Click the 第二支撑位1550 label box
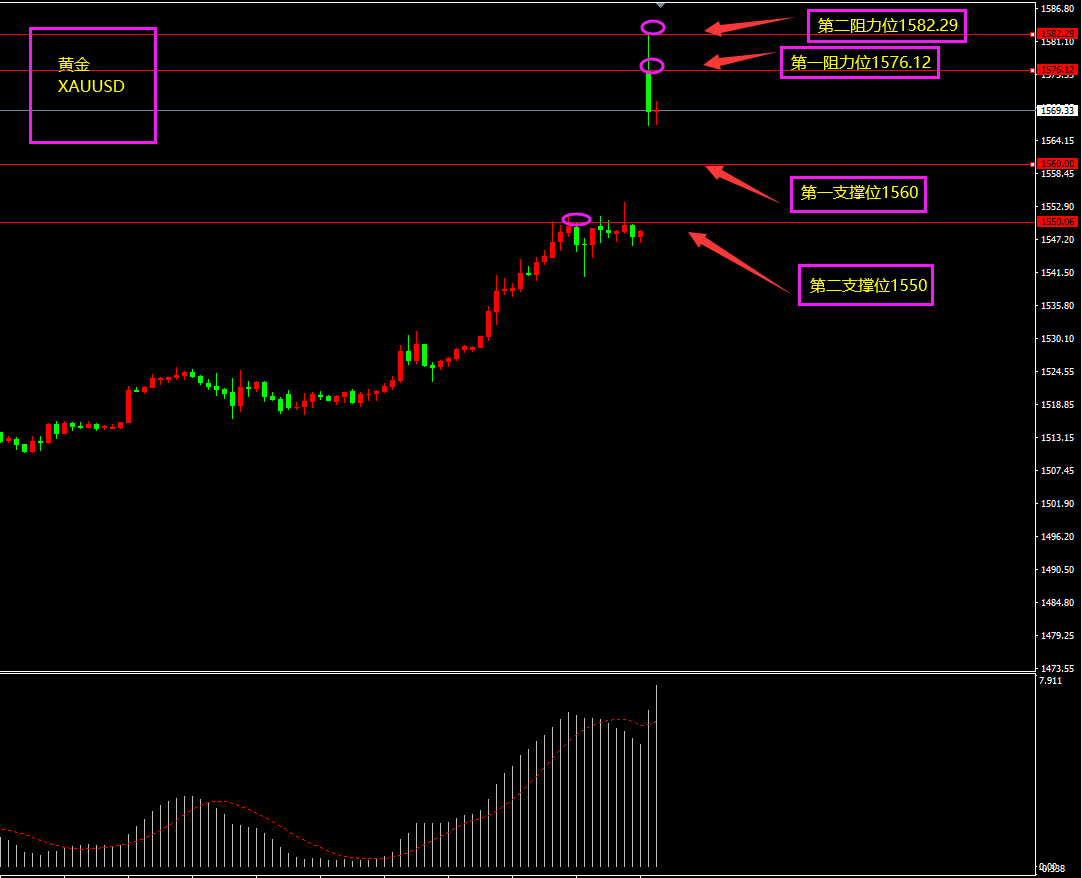The width and height of the screenshot is (1082, 878). [x=865, y=285]
